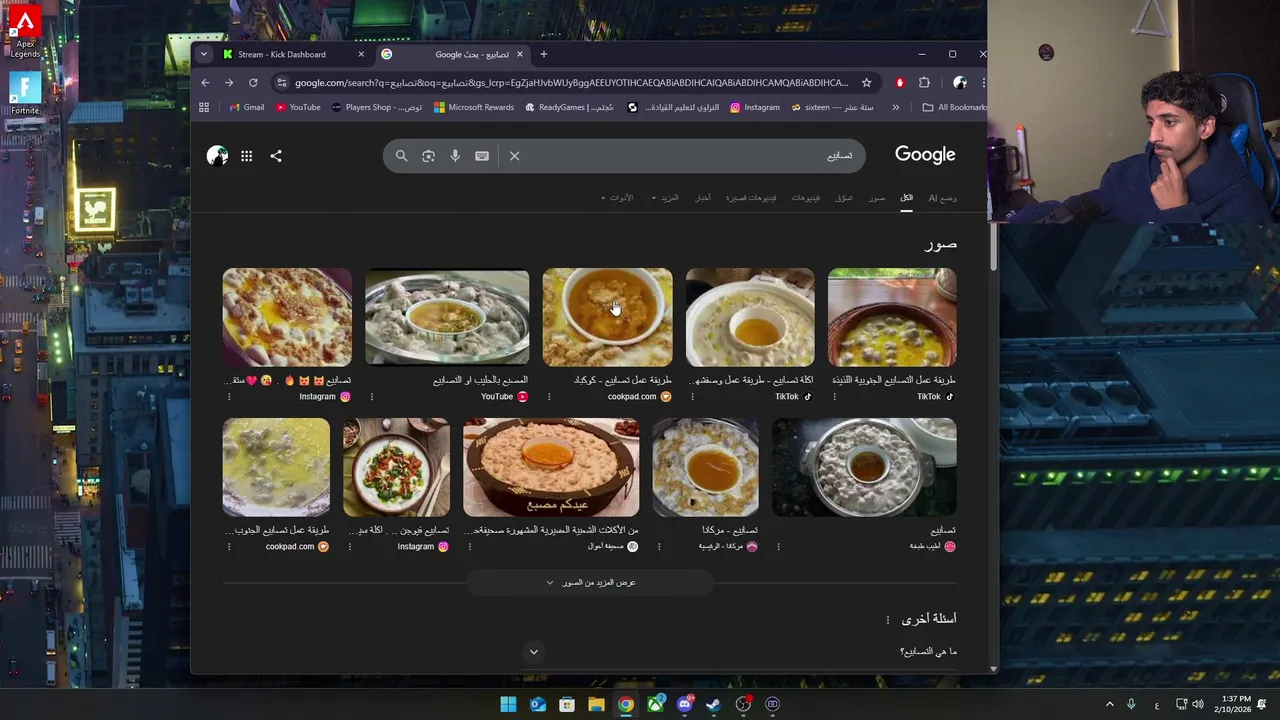Screen dimensions: 1280x720
Task: Select the أخبار news search tab
Action: pos(703,198)
